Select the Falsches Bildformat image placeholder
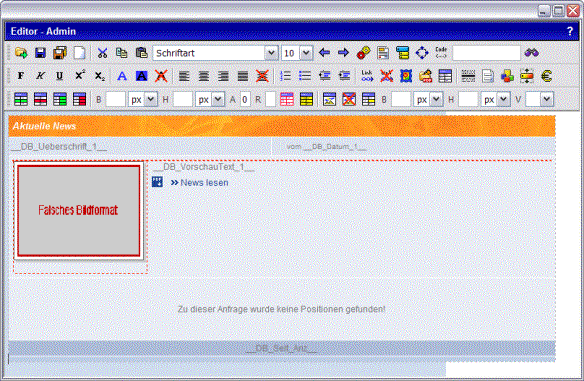The width and height of the screenshot is (584, 381). (x=79, y=210)
